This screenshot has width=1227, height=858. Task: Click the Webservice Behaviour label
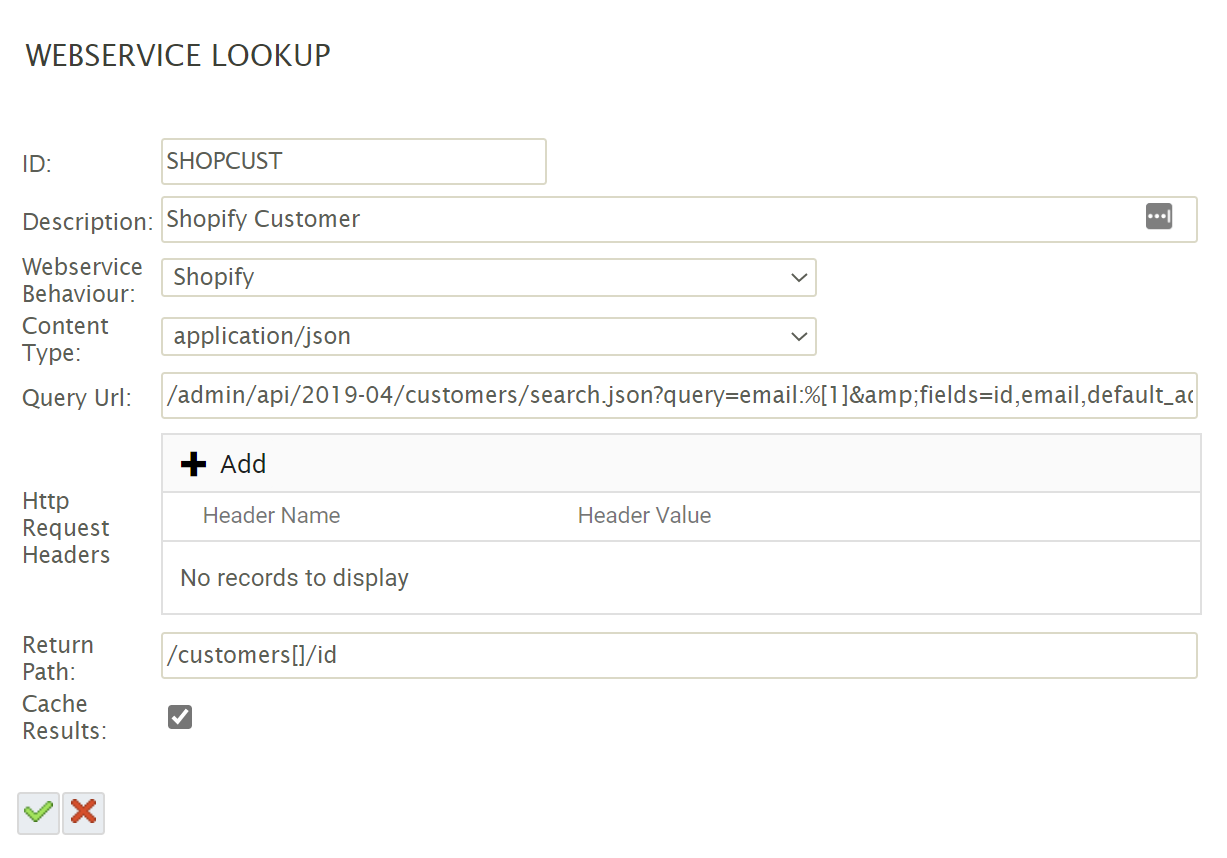pos(81,280)
